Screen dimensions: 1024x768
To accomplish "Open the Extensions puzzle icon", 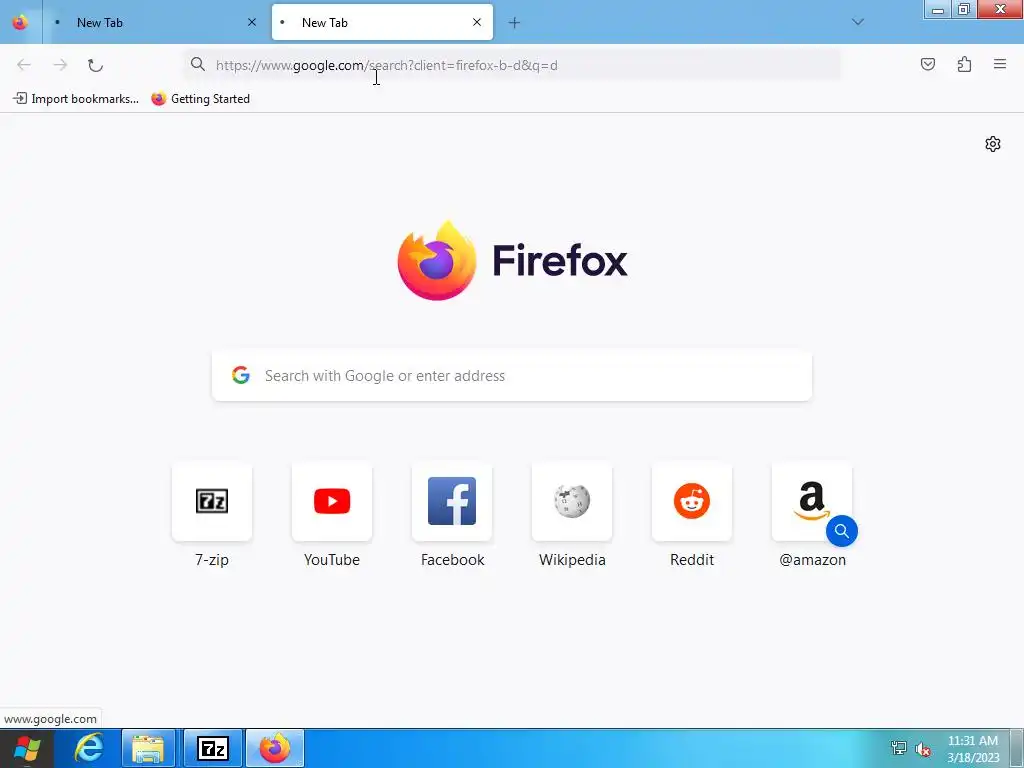I will click(964, 64).
